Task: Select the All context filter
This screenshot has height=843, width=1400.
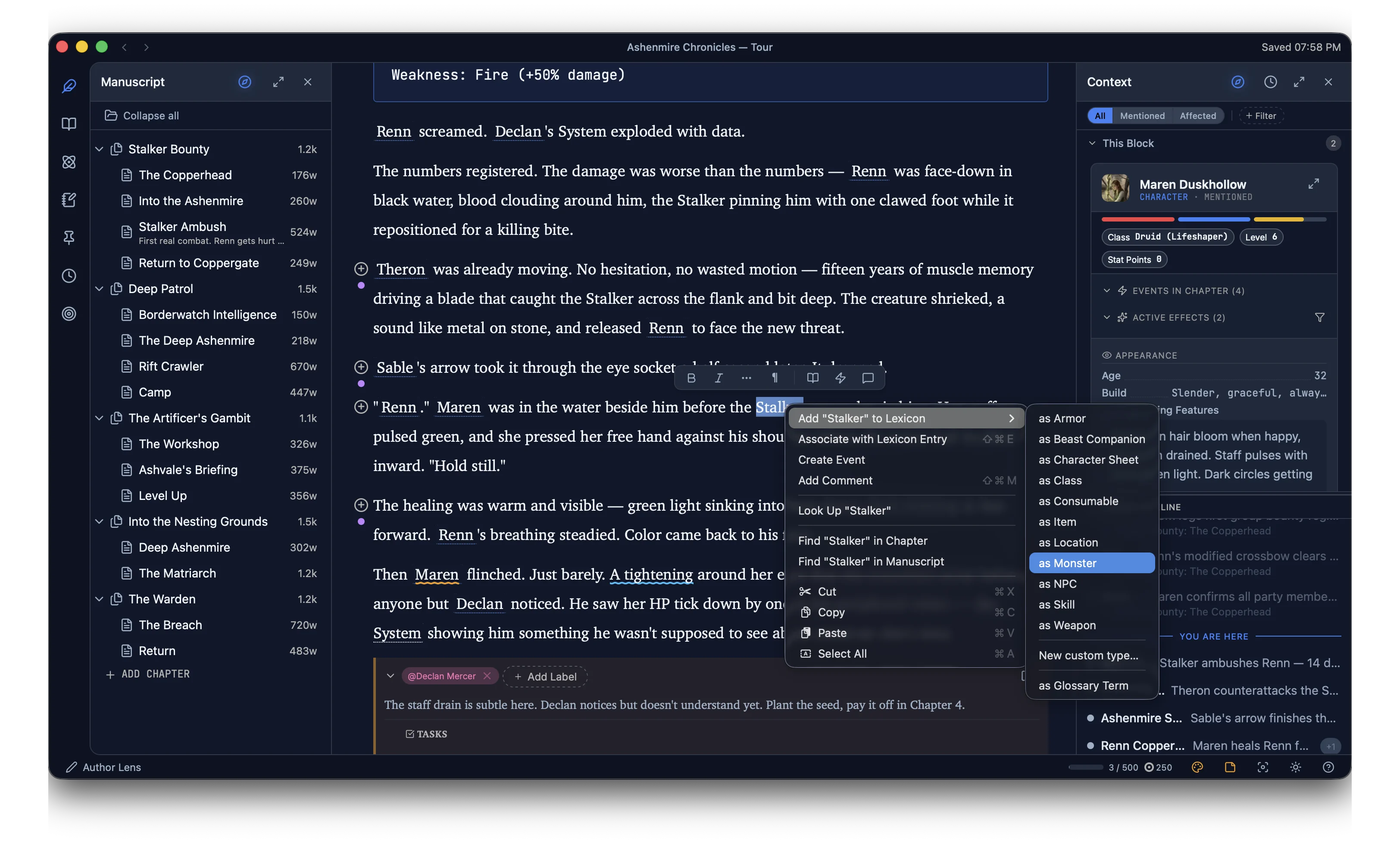Action: point(1100,116)
